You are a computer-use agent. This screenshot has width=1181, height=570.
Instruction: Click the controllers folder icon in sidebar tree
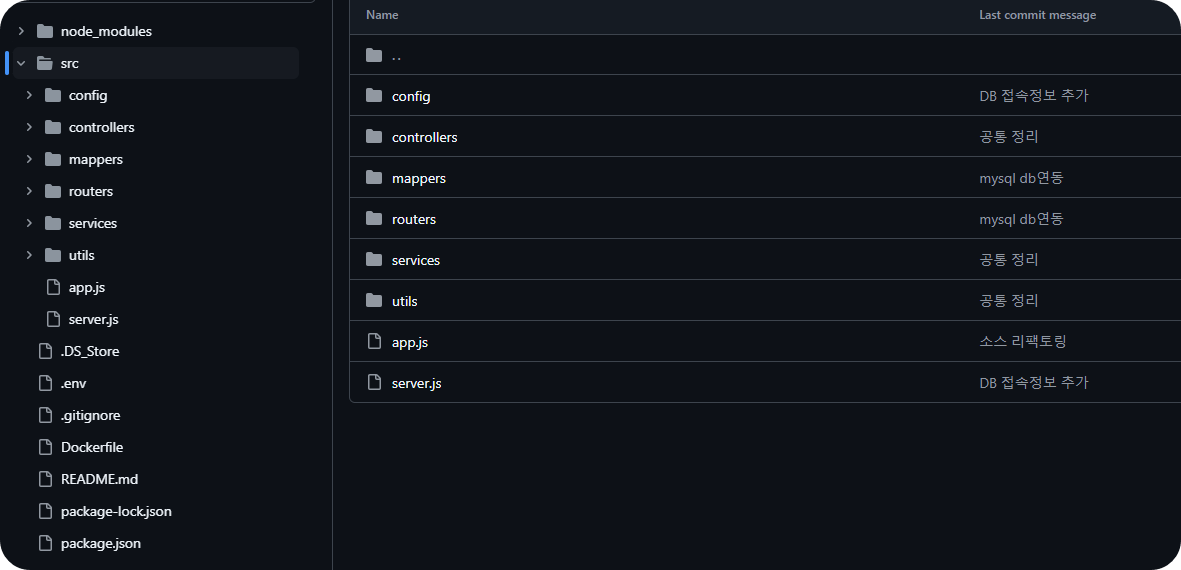[x=53, y=127]
